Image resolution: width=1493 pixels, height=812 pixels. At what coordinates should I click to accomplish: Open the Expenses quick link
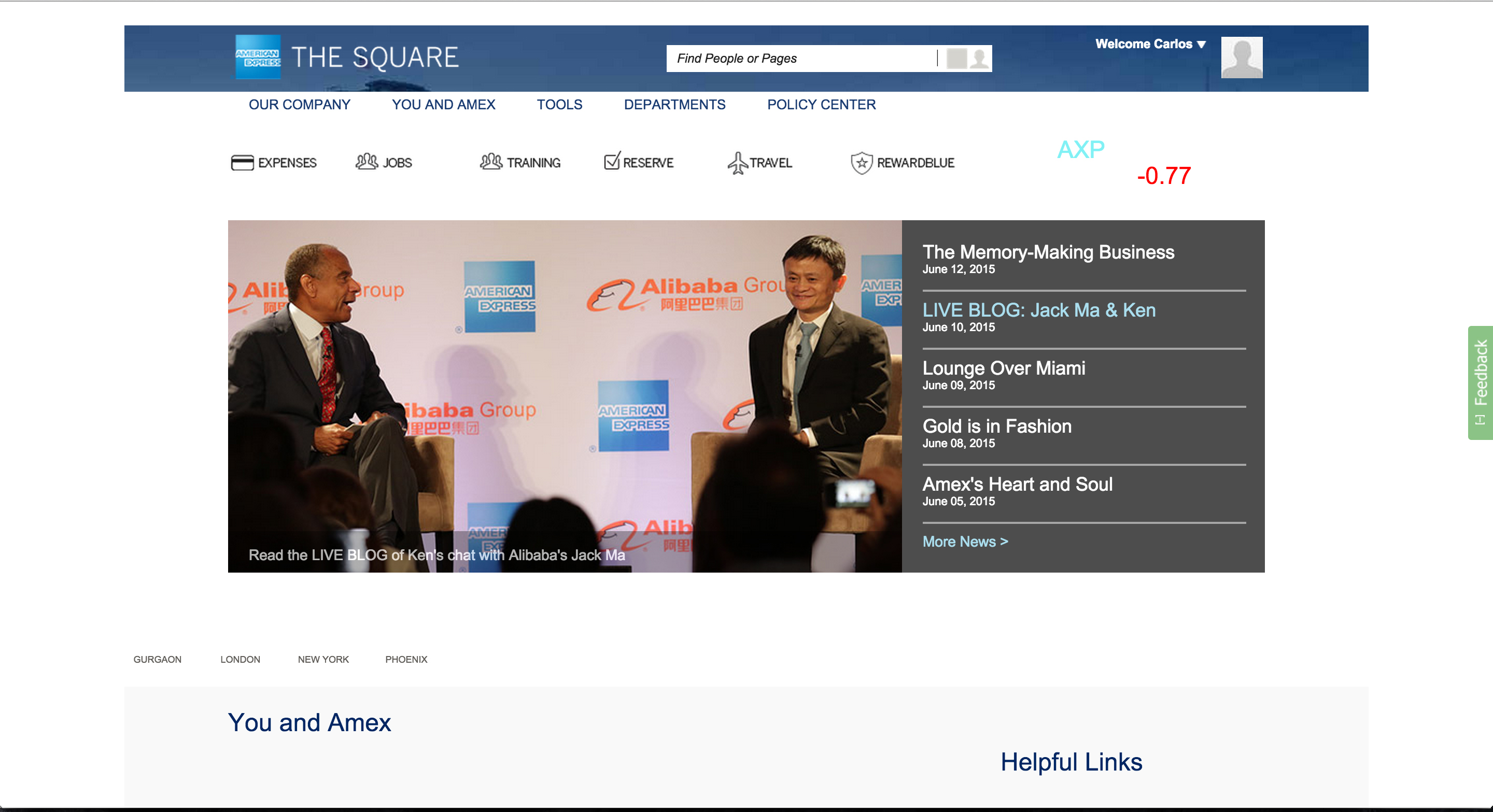coord(274,163)
